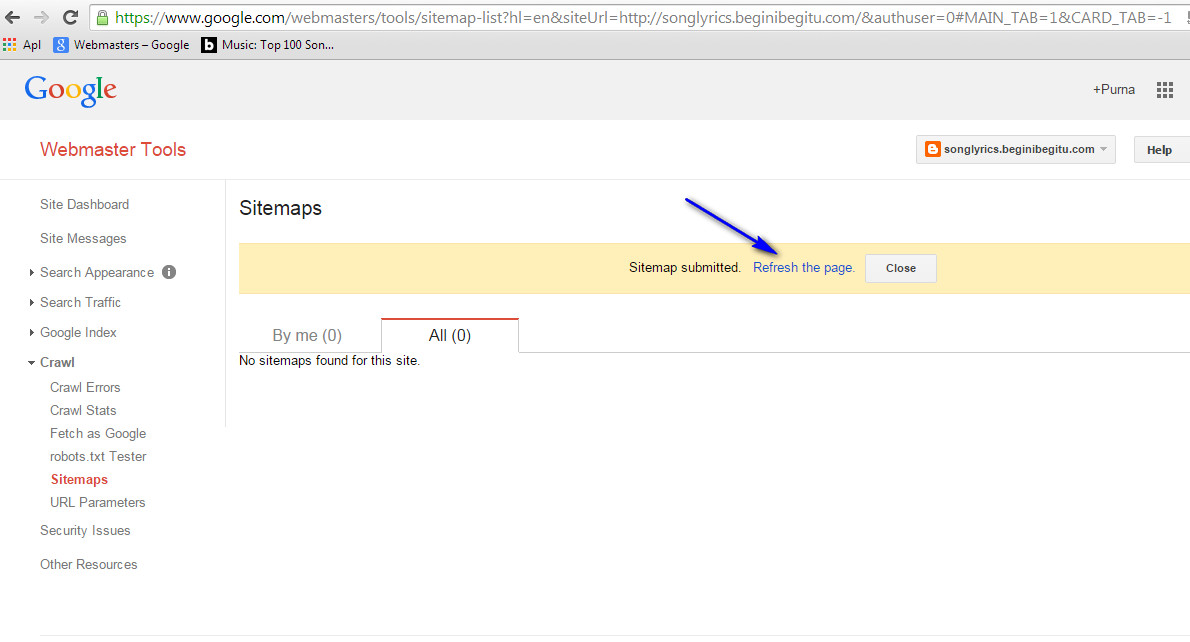Click the browser forward arrow
Screen dimensions: 1190x642
pos(41,17)
